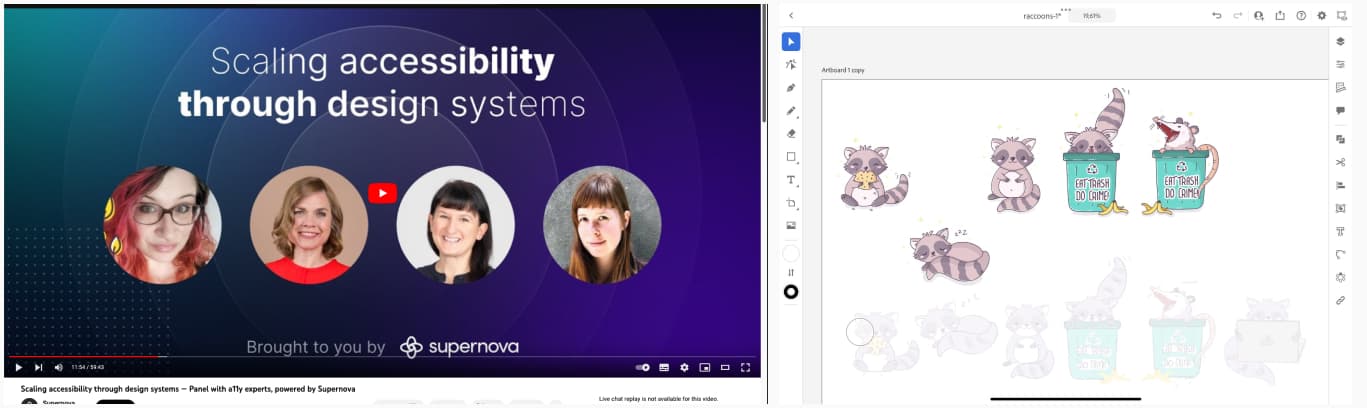The width and height of the screenshot is (1367, 408).
Task: Click the sleeping raccoon illustration
Action: (949, 255)
